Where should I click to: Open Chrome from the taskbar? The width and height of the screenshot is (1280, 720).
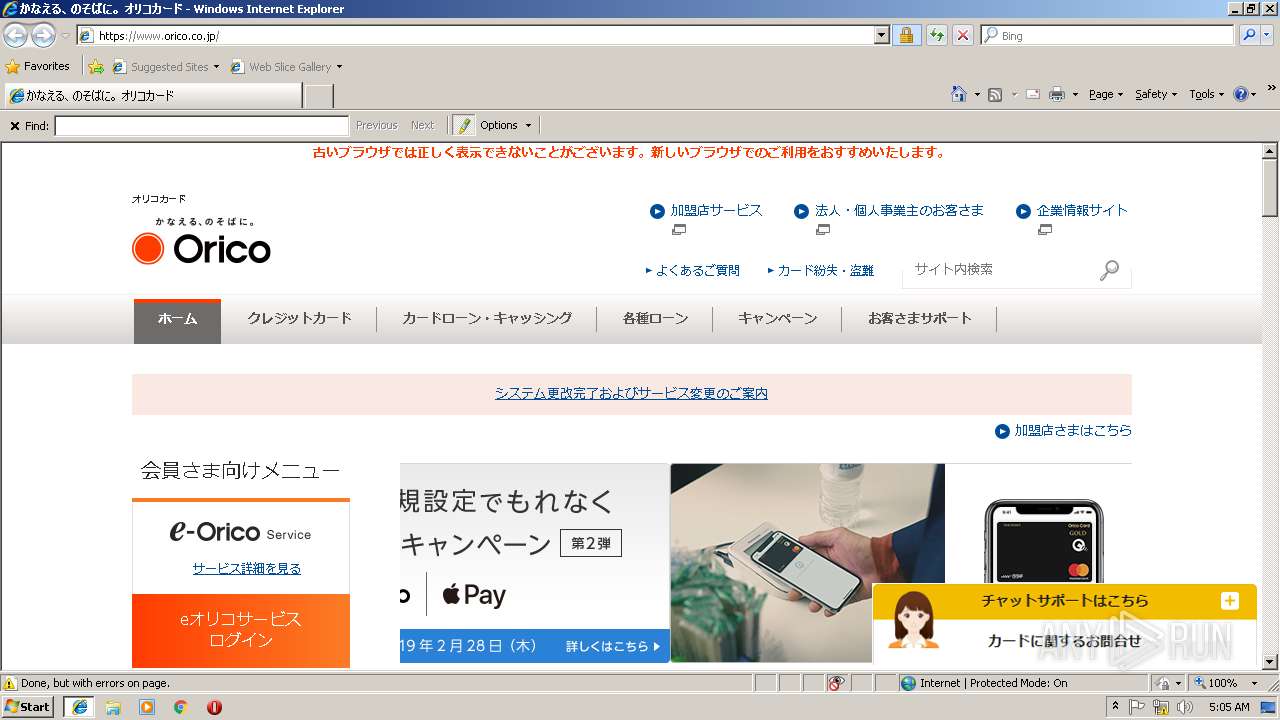click(x=181, y=707)
